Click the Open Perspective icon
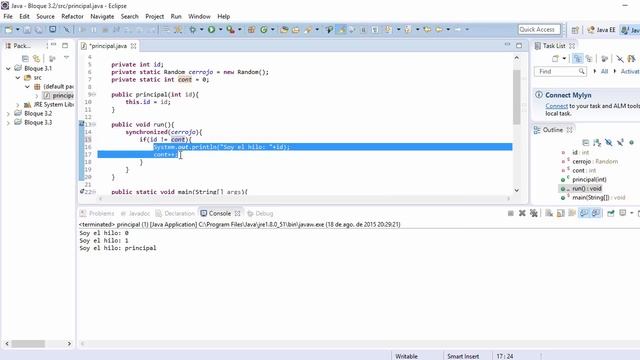640x360 pixels. pyautogui.click(x=575, y=30)
